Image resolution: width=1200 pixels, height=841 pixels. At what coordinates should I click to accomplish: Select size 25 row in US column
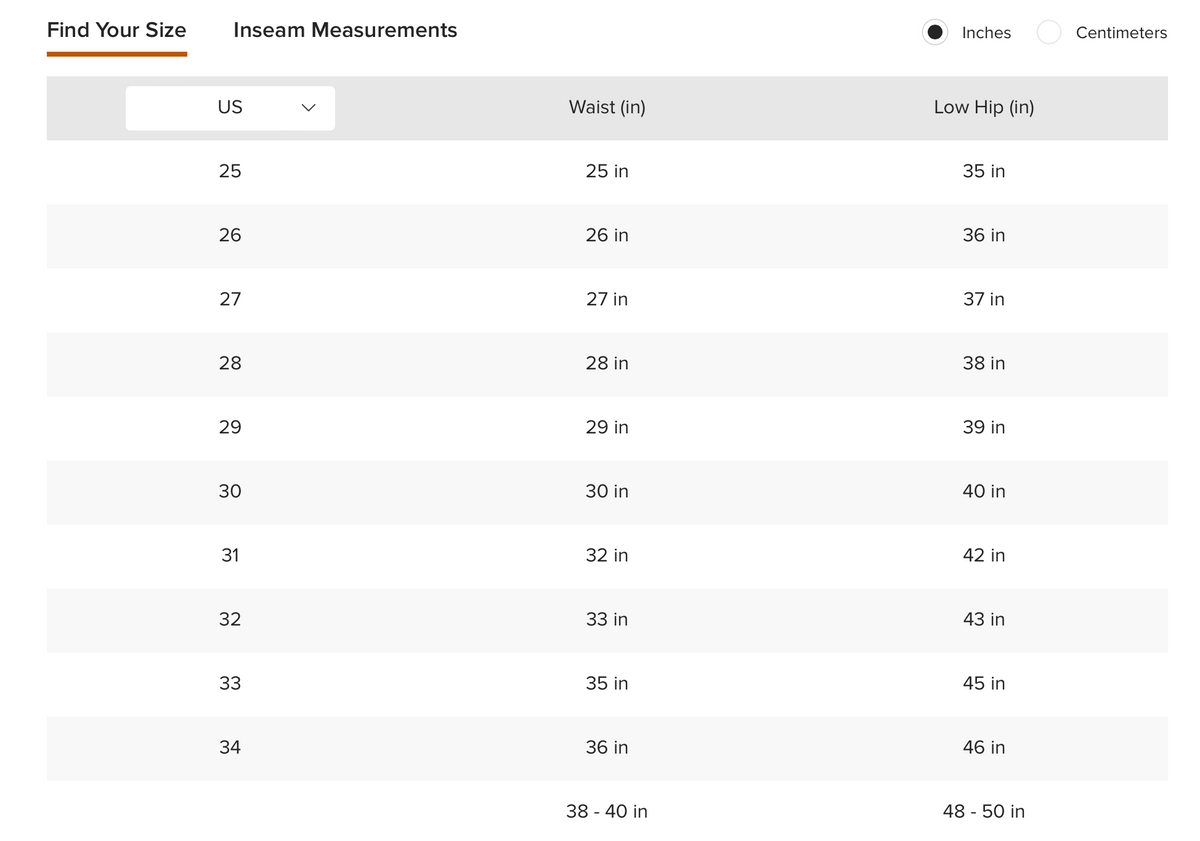(230, 171)
